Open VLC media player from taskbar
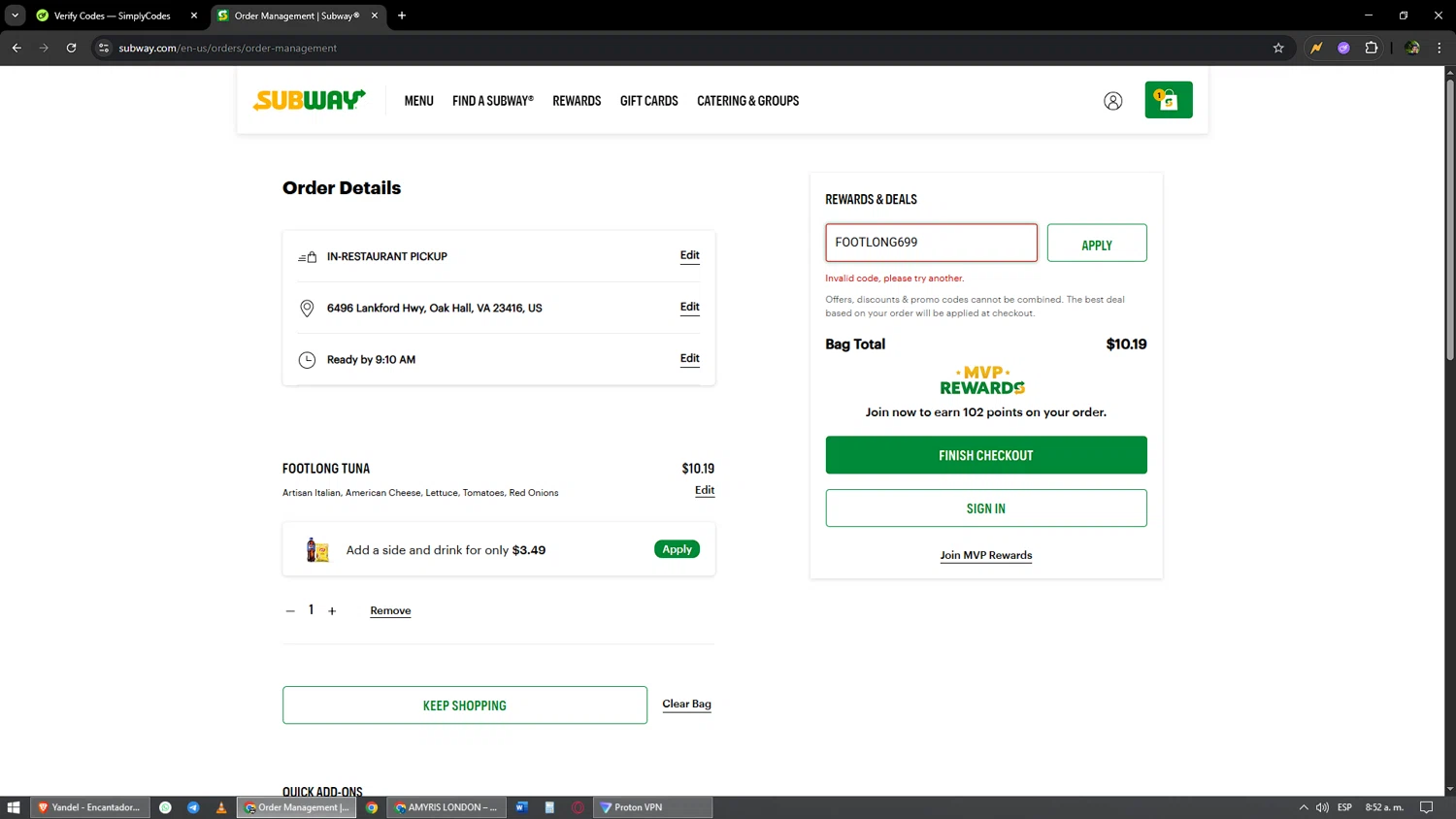 tap(221, 807)
